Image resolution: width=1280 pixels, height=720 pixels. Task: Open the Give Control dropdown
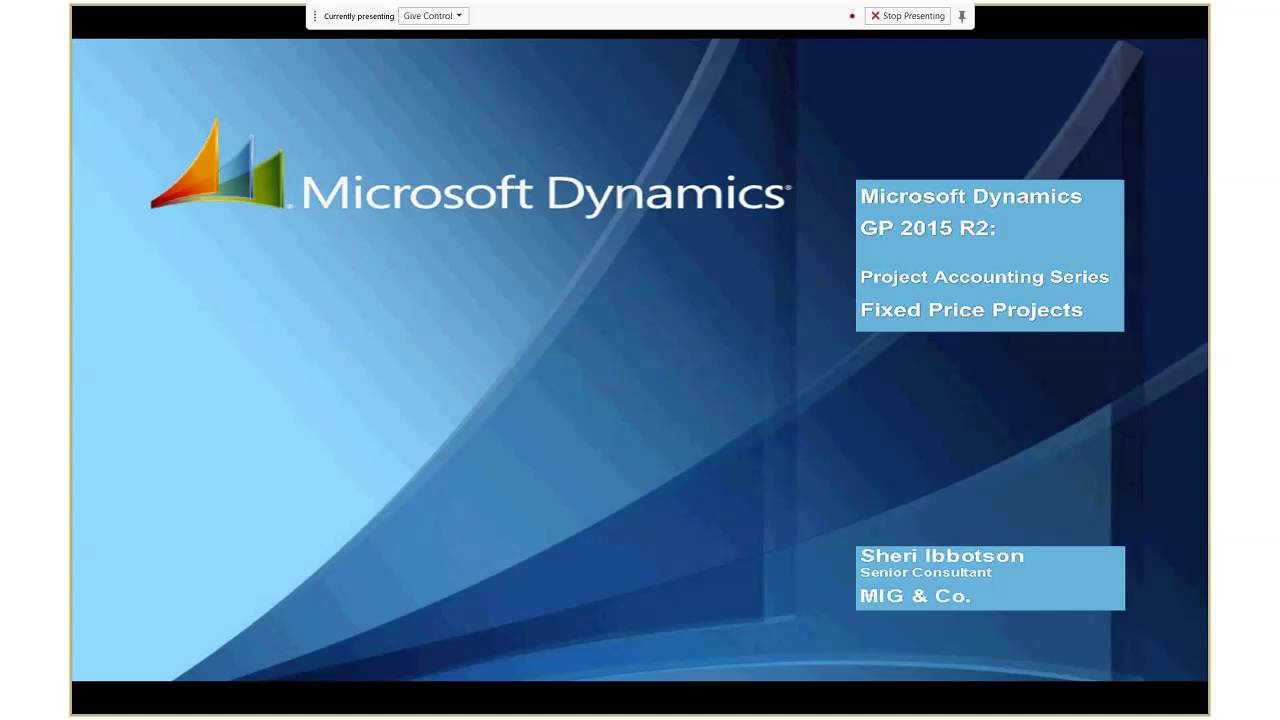(433, 16)
